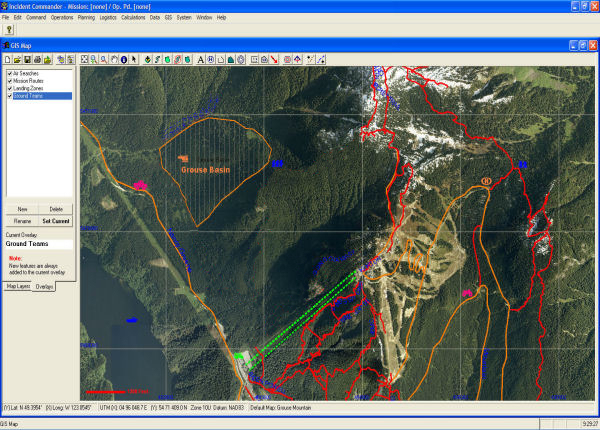Click the green shield marker tool
600x430 pixels.
click(168, 59)
